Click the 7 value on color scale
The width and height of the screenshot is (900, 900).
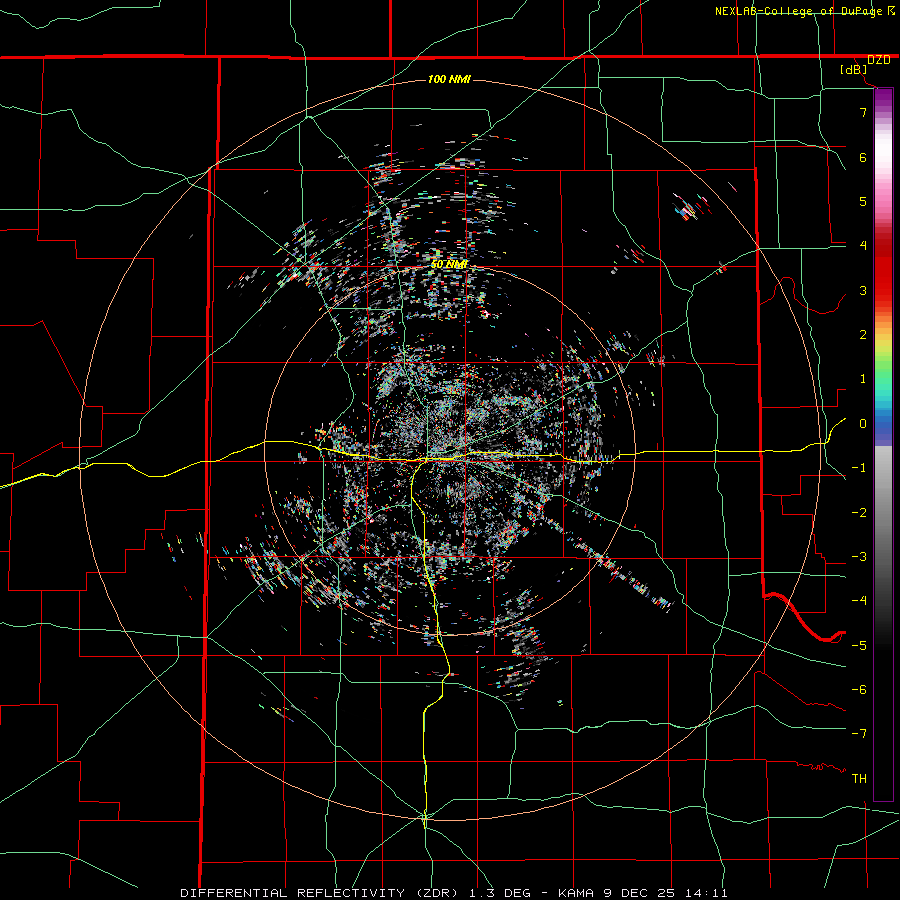tap(863, 112)
